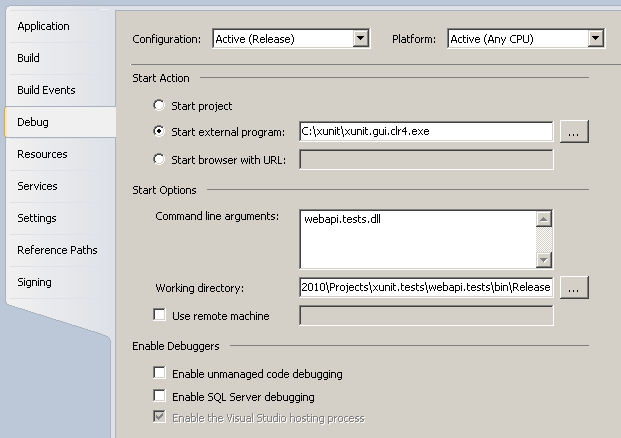This screenshot has height=438, width=621.
Task: Switch to the Signing tab
Action: click(x=60, y=282)
